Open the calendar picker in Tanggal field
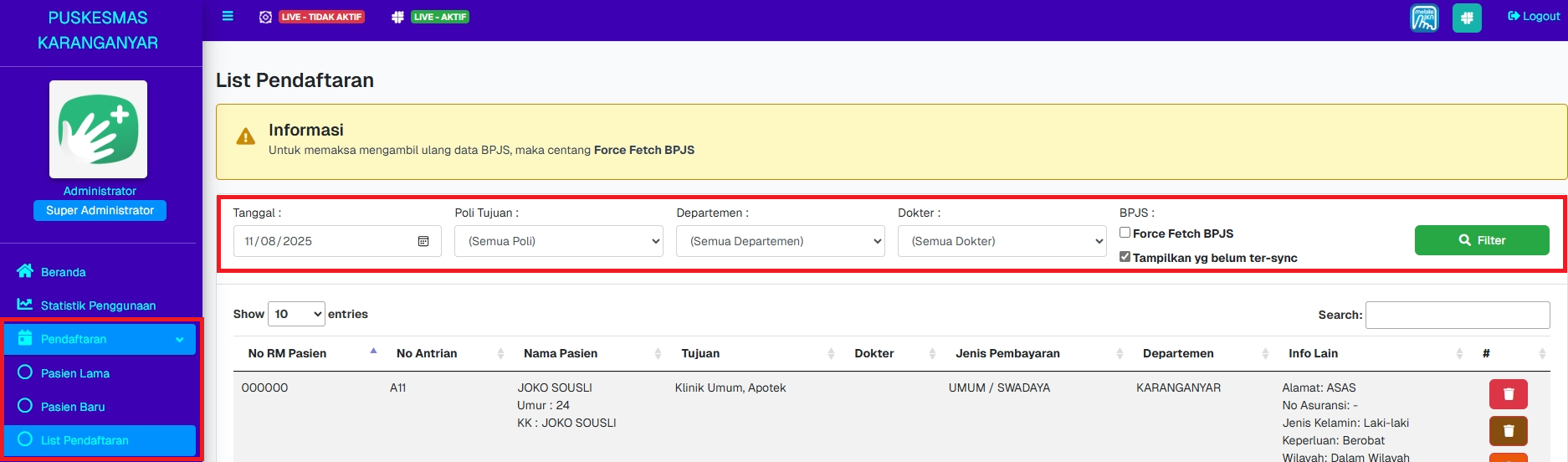The height and width of the screenshot is (462, 1568). [x=423, y=241]
